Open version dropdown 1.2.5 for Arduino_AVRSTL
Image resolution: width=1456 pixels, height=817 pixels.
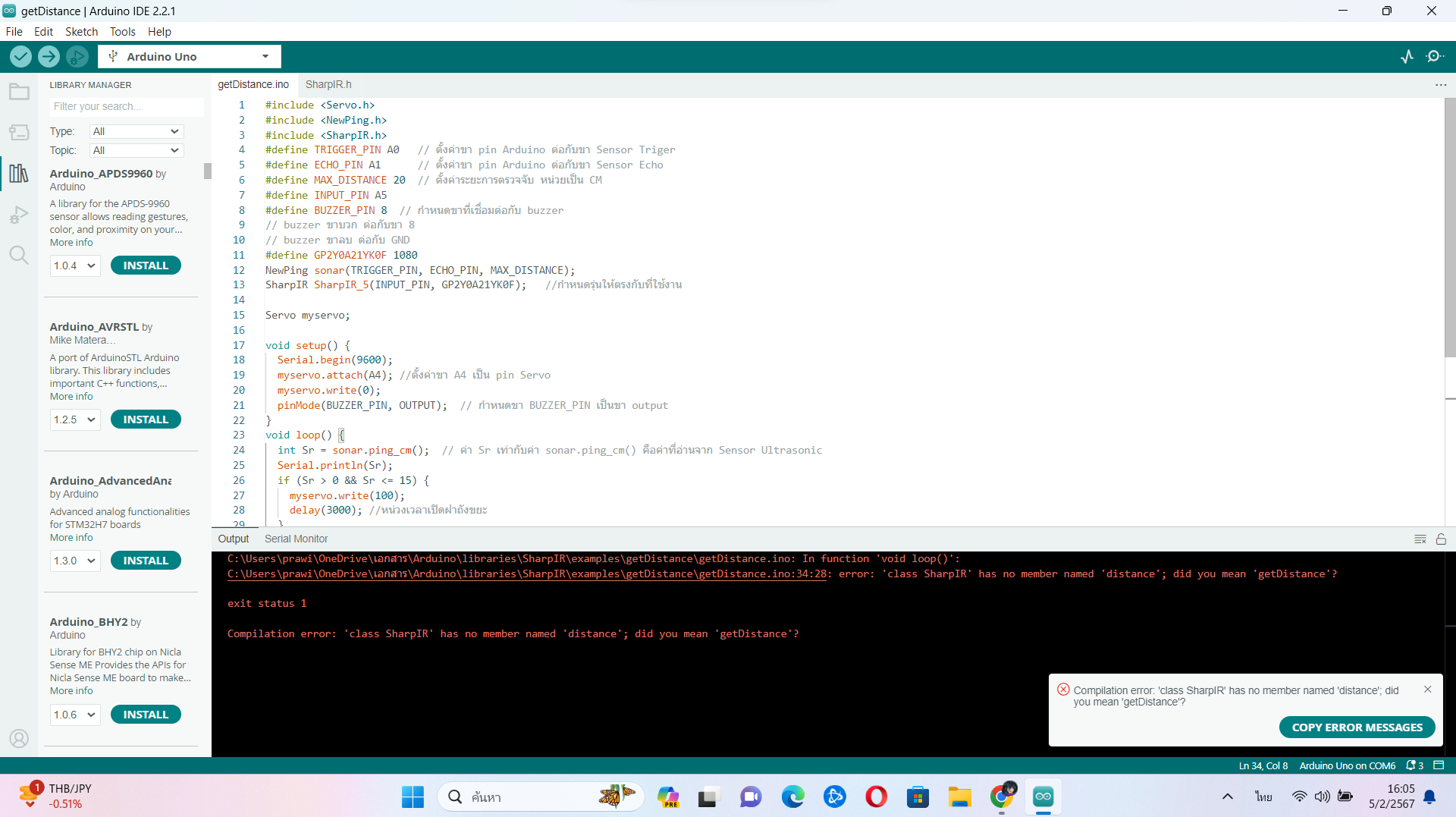click(75, 419)
